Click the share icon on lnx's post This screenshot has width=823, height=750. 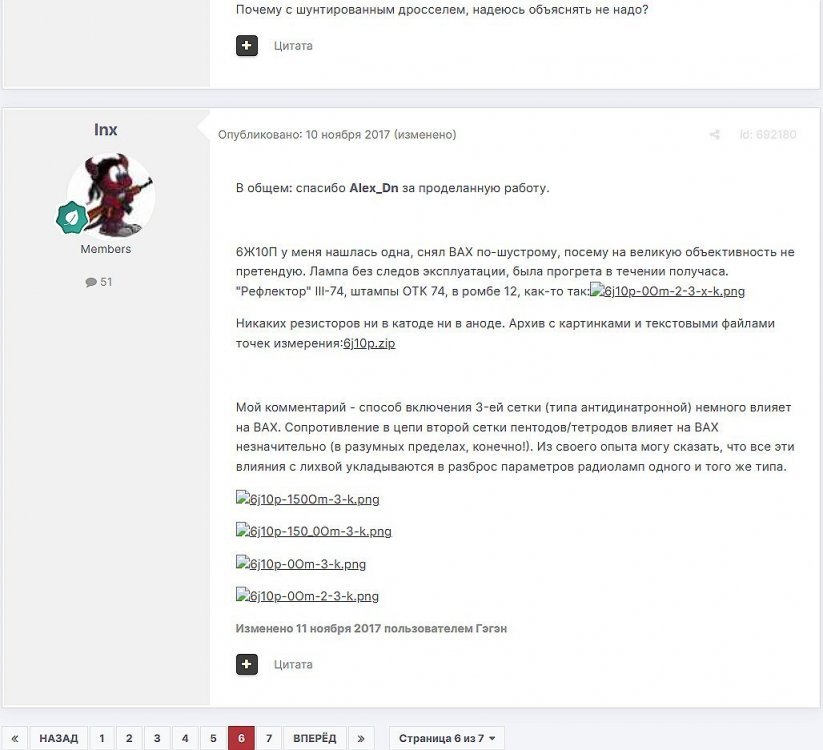tap(714, 134)
